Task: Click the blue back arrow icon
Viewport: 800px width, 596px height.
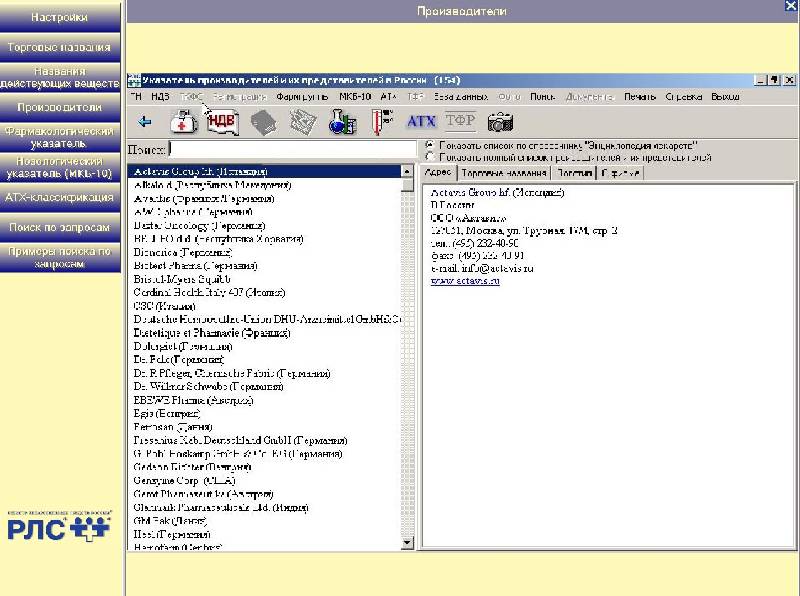Action: click(x=145, y=121)
